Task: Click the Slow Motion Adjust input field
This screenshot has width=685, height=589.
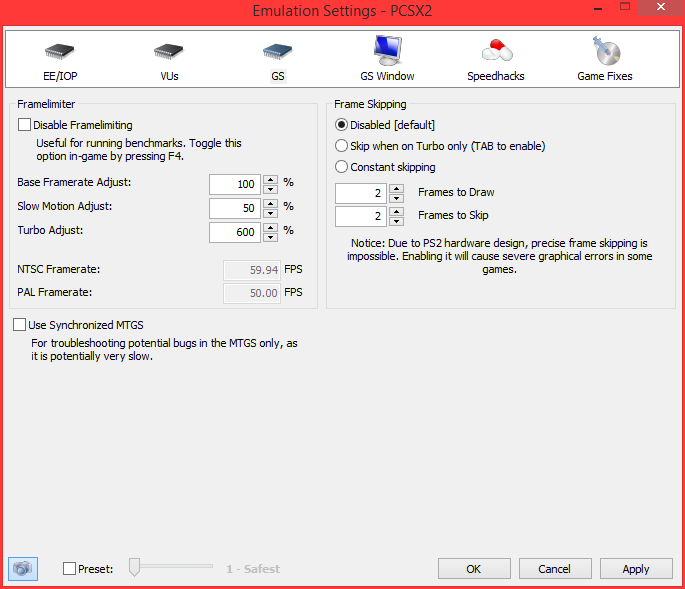Action: coord(235,208)
